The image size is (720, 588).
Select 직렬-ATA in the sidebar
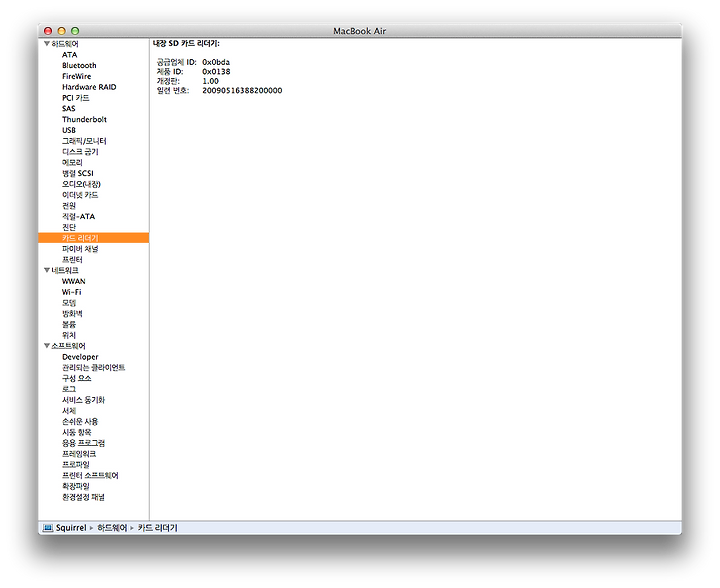tap(79, 216)
